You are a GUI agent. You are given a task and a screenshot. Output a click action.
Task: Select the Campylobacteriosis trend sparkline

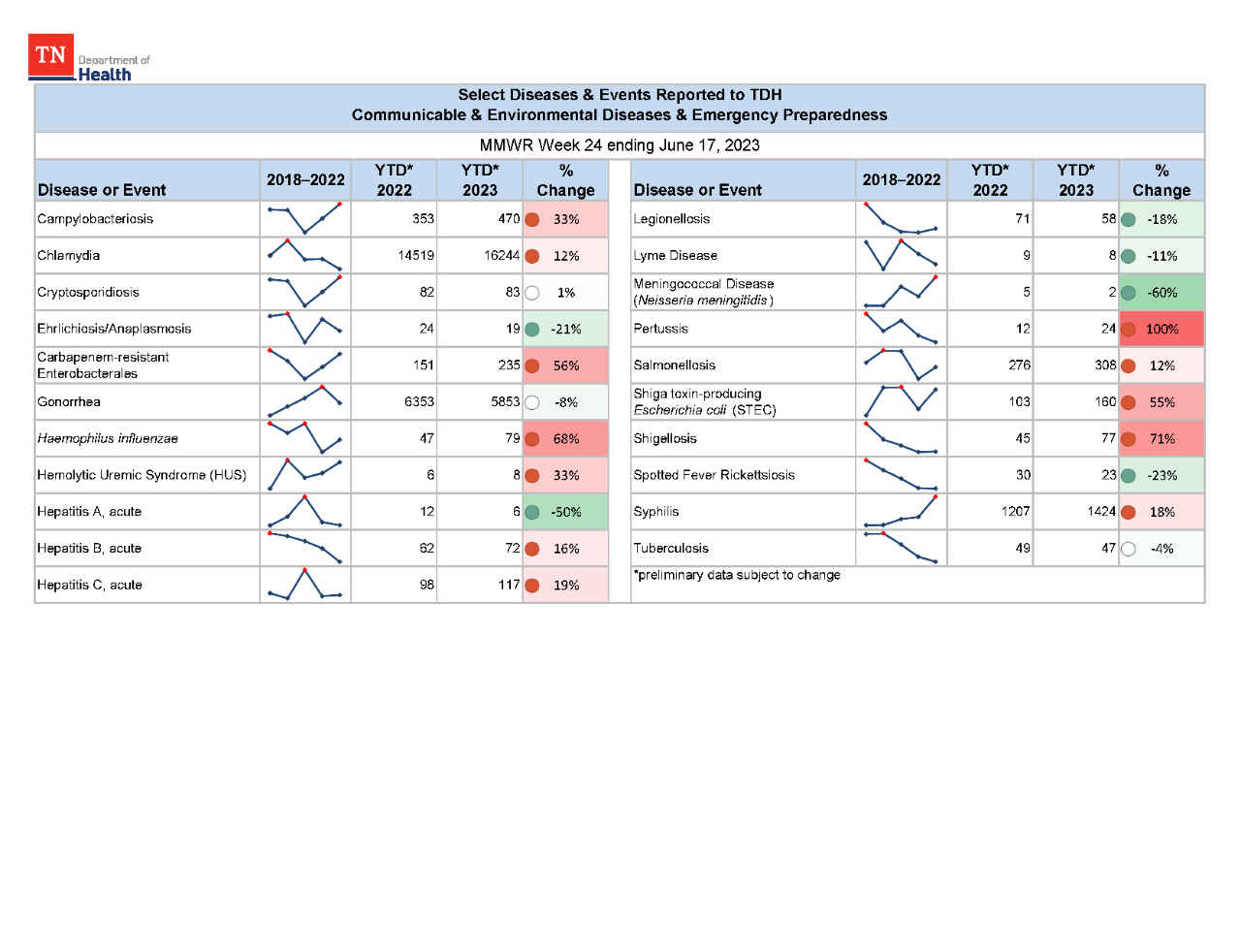click(x=304, y=218)
